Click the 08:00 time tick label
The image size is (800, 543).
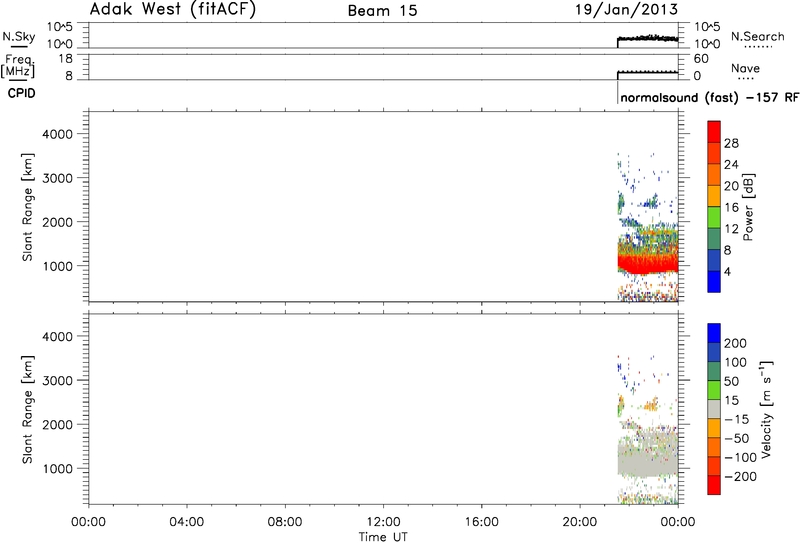[x=285, y=522]
